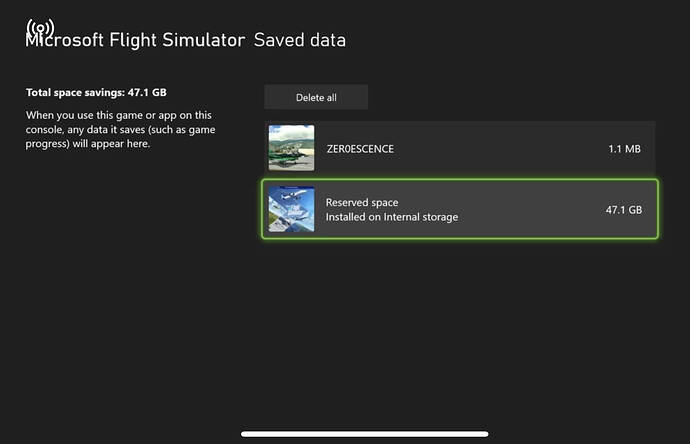This screenshot has width=690, height=444.
Task: Select the ZER0ESCENCE gamertag label
Action: (360, 149)
